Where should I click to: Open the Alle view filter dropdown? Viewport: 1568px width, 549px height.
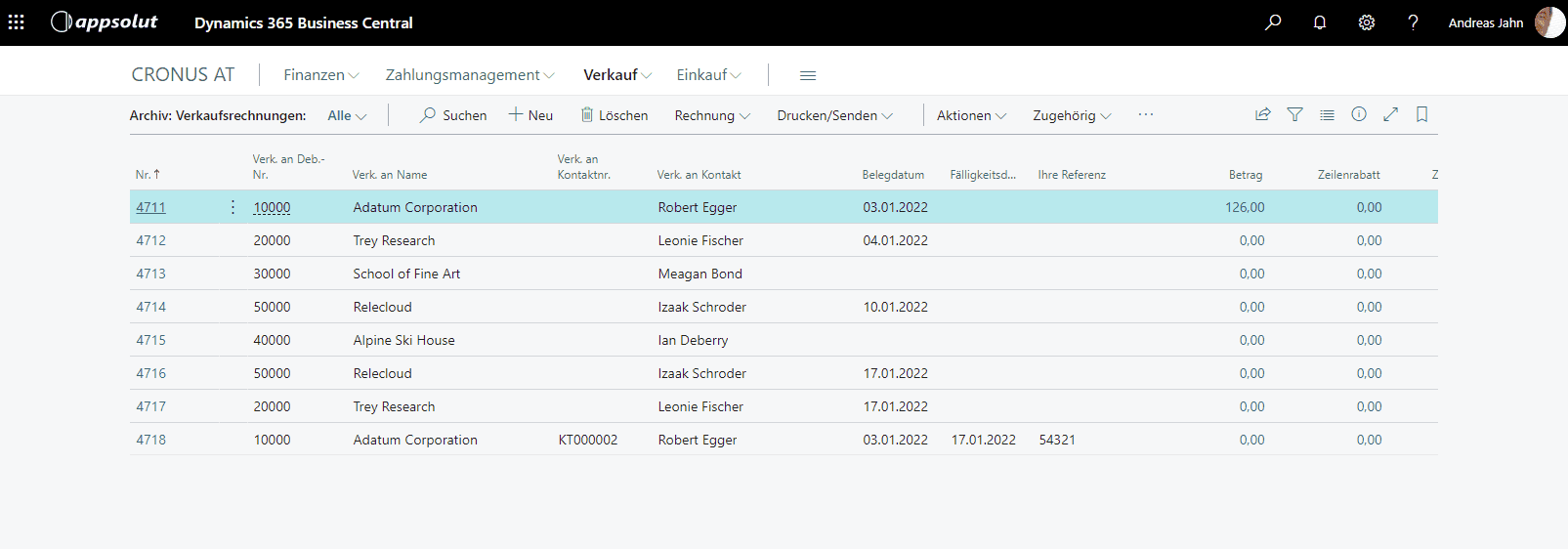coord(347,115)
